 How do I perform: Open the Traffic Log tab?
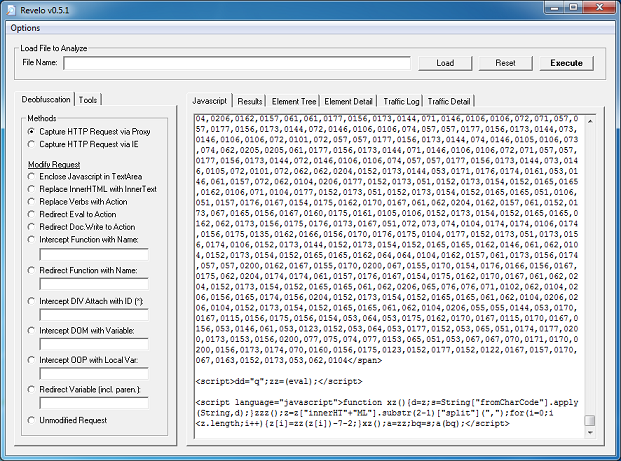(x=400, y=101)
